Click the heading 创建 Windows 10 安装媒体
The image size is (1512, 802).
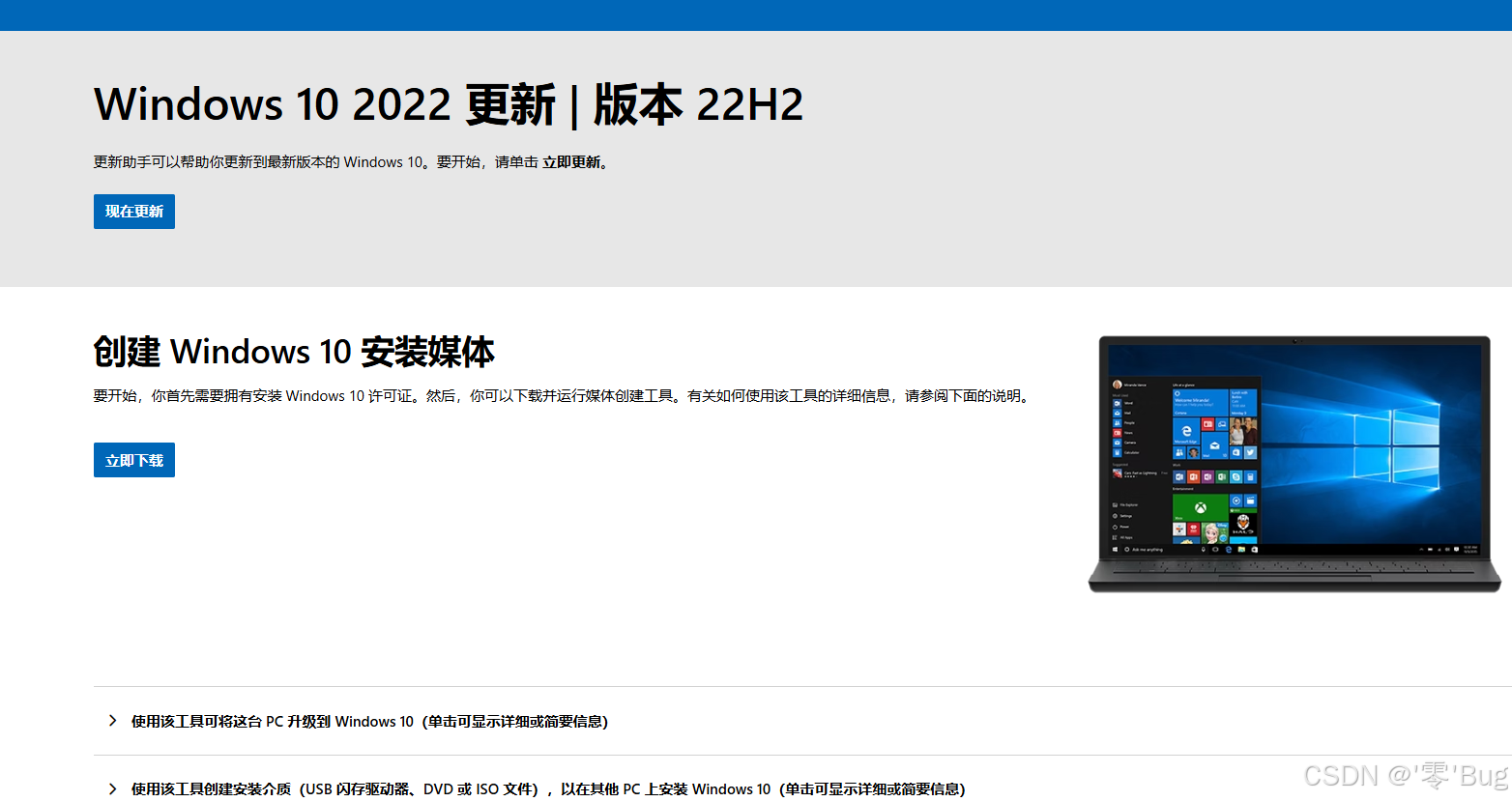(x=294, y=352)
